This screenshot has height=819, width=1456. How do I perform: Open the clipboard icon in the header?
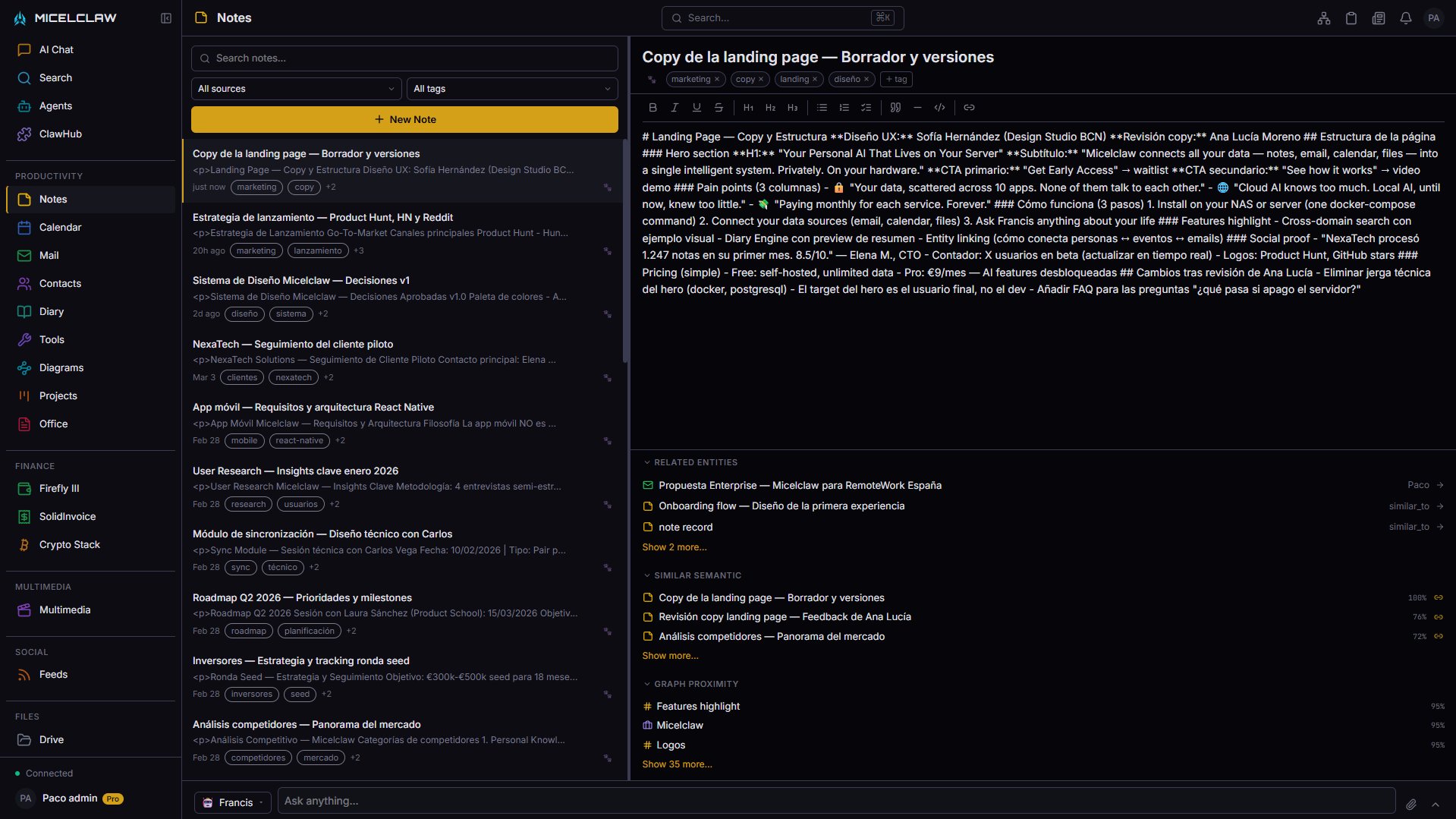click(x=1351, y=17)
